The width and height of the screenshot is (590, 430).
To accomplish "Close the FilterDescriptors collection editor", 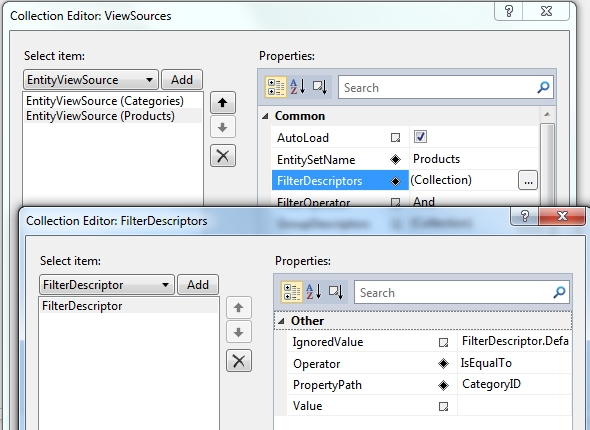I will [562, 216].
